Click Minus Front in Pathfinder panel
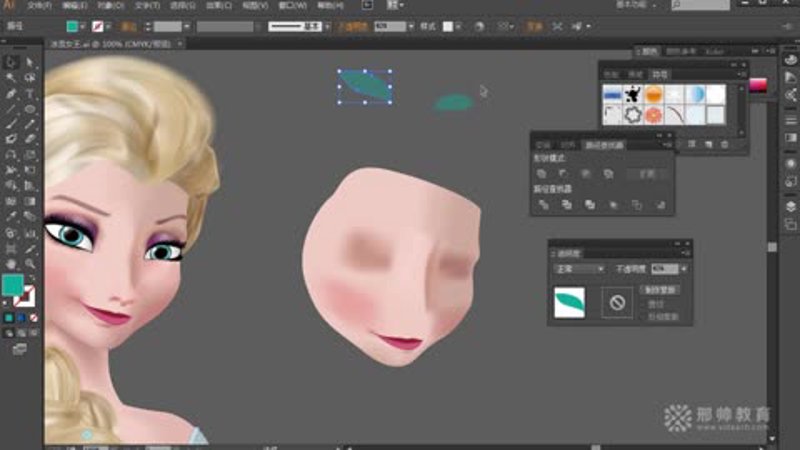Image resolution: width=800 pixels, height=450 pixels. (x=563, y=174)
